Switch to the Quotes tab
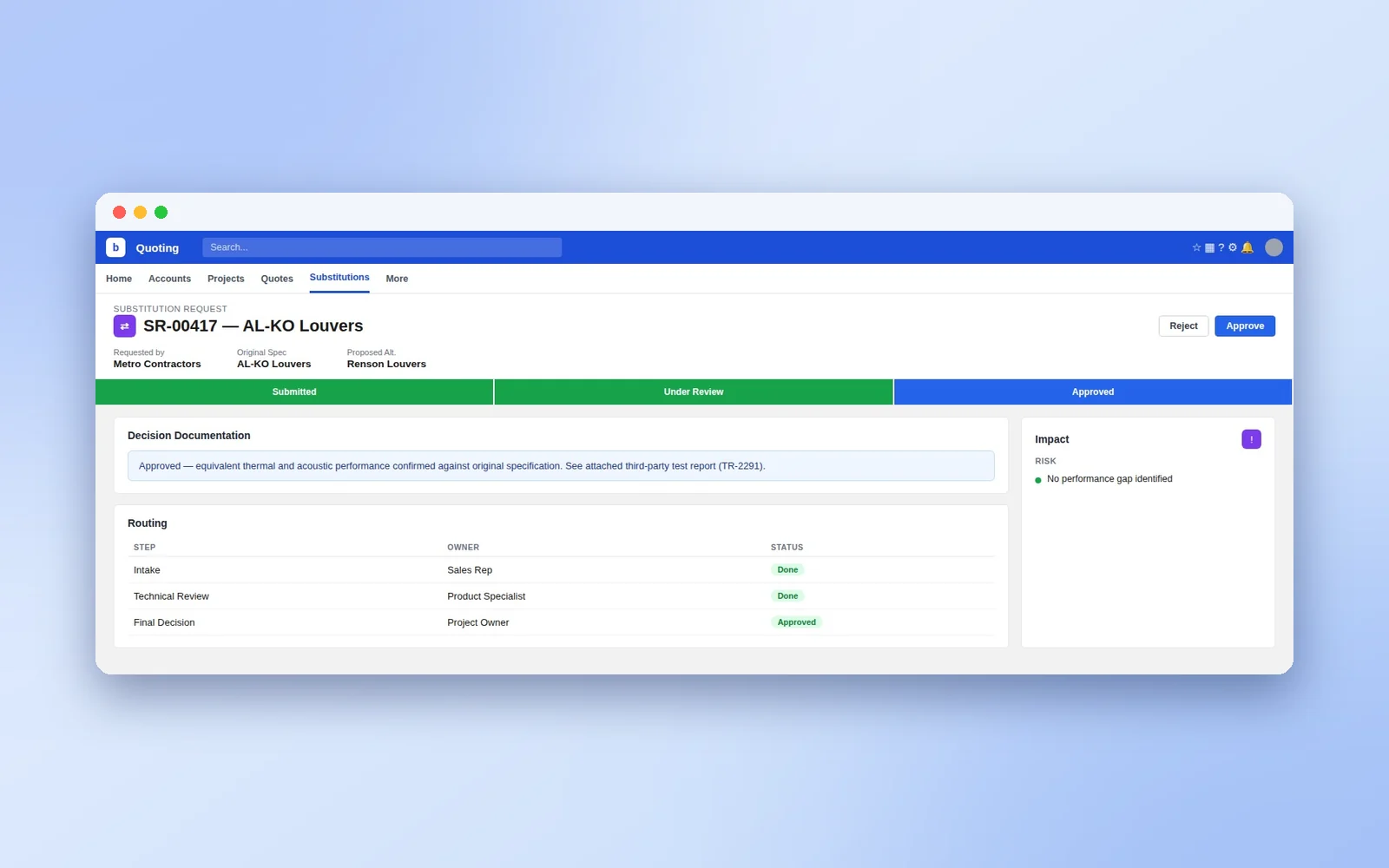1389x868 pixels. click(277, 279)
